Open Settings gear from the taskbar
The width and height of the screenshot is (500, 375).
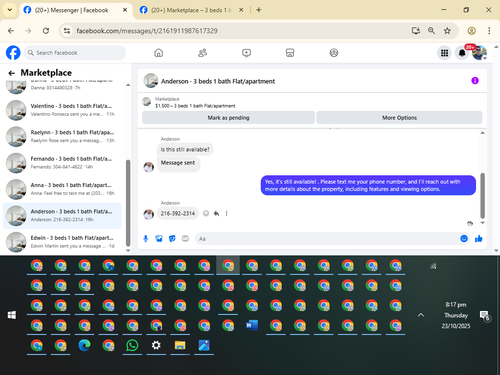tap(156, 345)
